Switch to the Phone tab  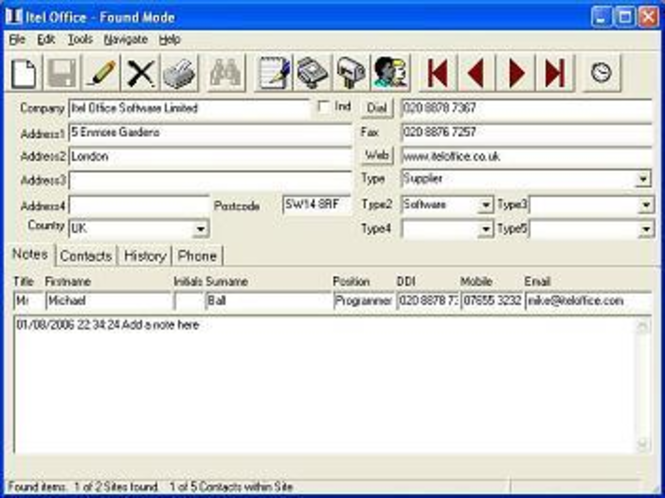197,256
